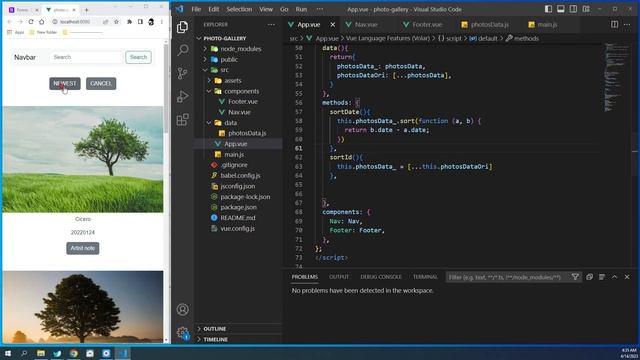Open the Search view in activity bar

click(182, 50)
